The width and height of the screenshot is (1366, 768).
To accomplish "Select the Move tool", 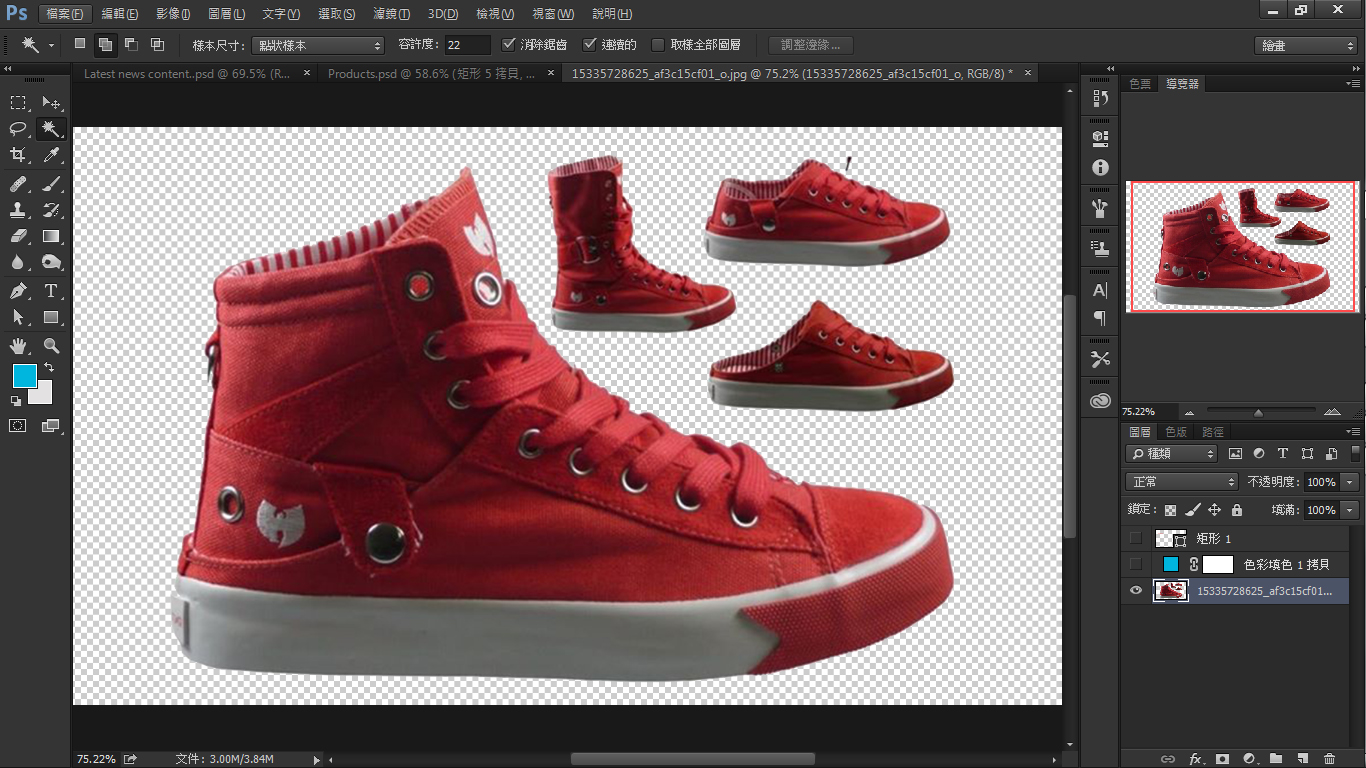I will pos(51,102).
